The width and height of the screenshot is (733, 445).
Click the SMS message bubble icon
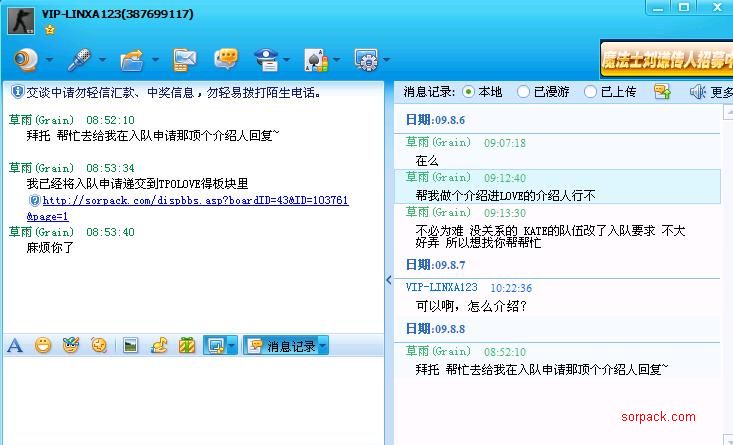(x=226, y=60)
